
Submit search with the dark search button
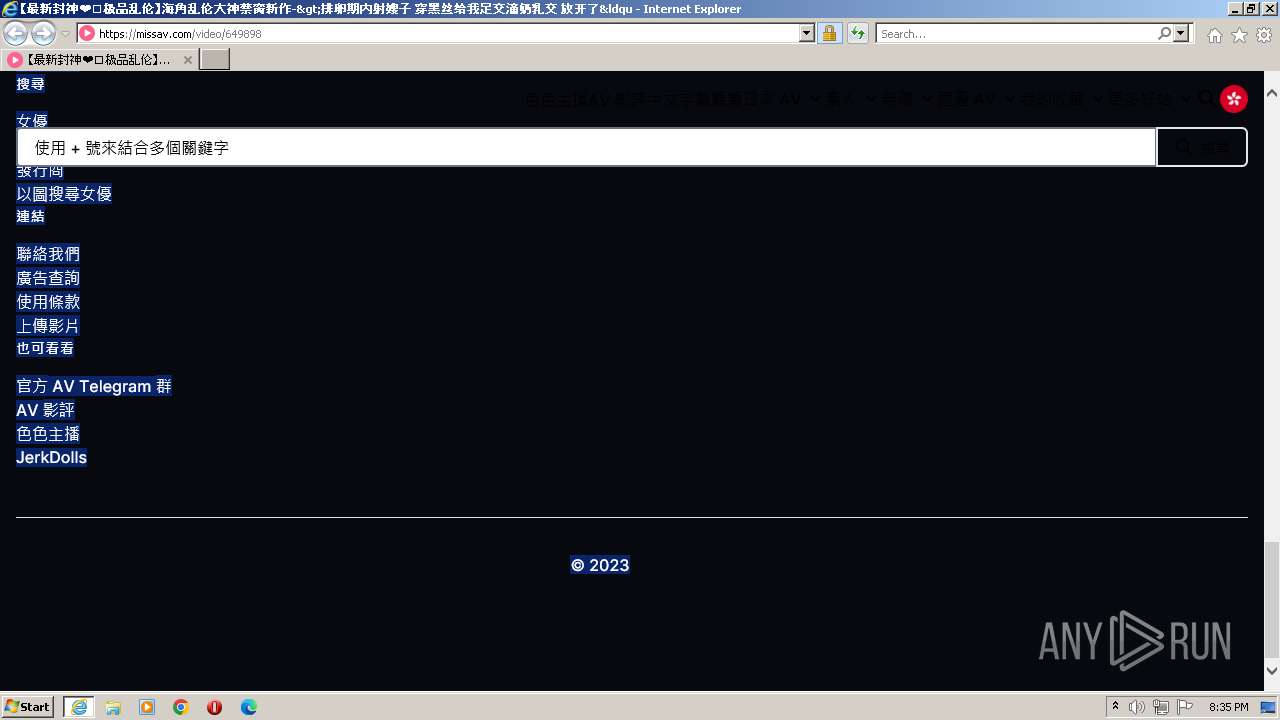(x=1202, y=147)
